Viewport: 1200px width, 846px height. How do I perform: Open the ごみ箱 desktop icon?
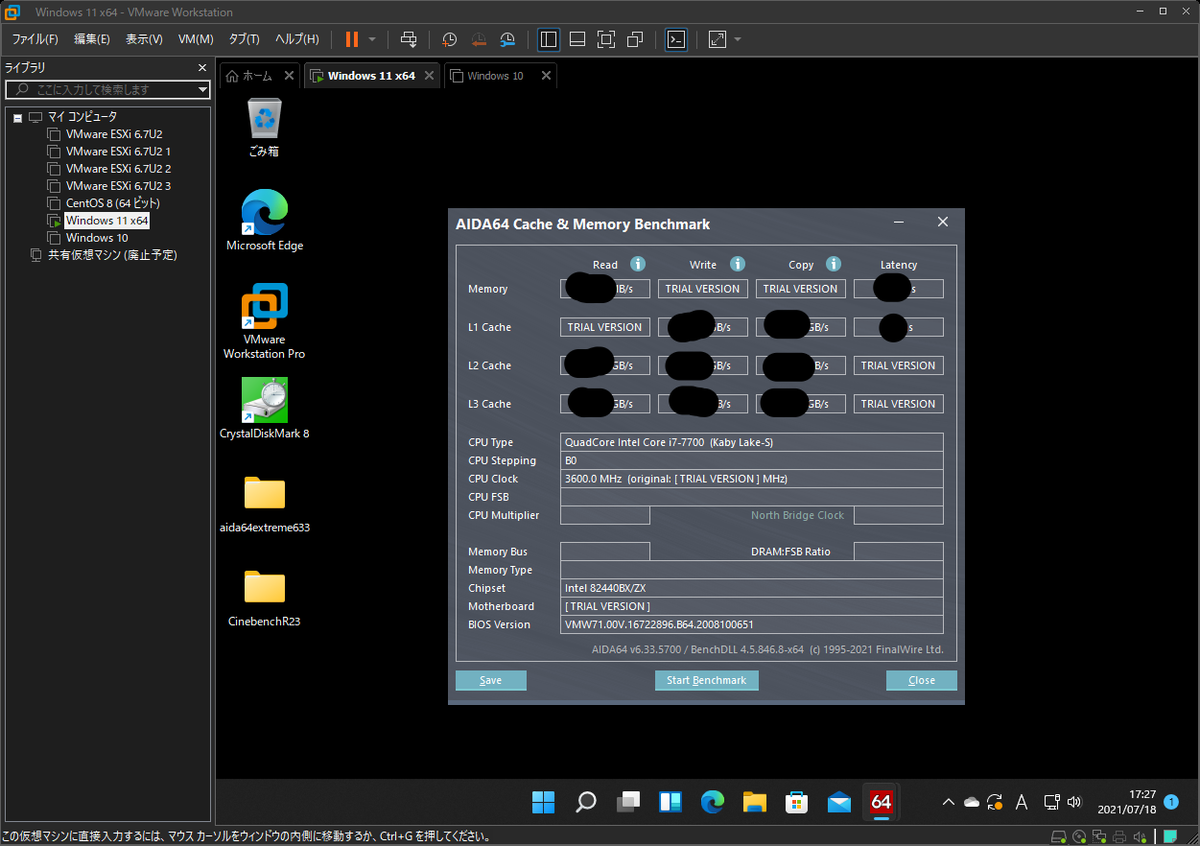tap(264, 128)
